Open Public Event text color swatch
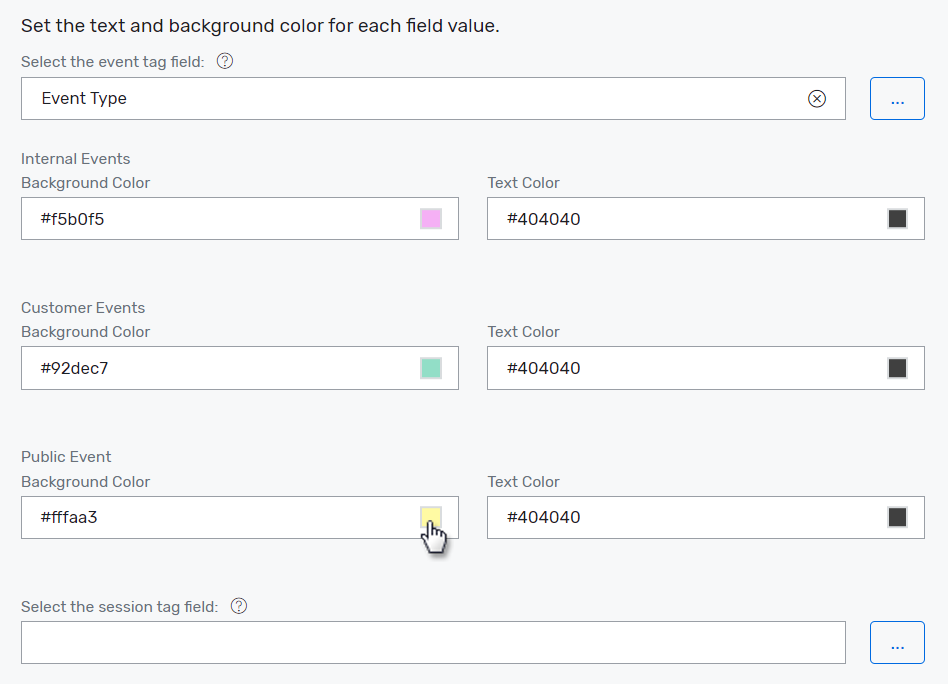948x684 pixels. (x=897, y=517)
